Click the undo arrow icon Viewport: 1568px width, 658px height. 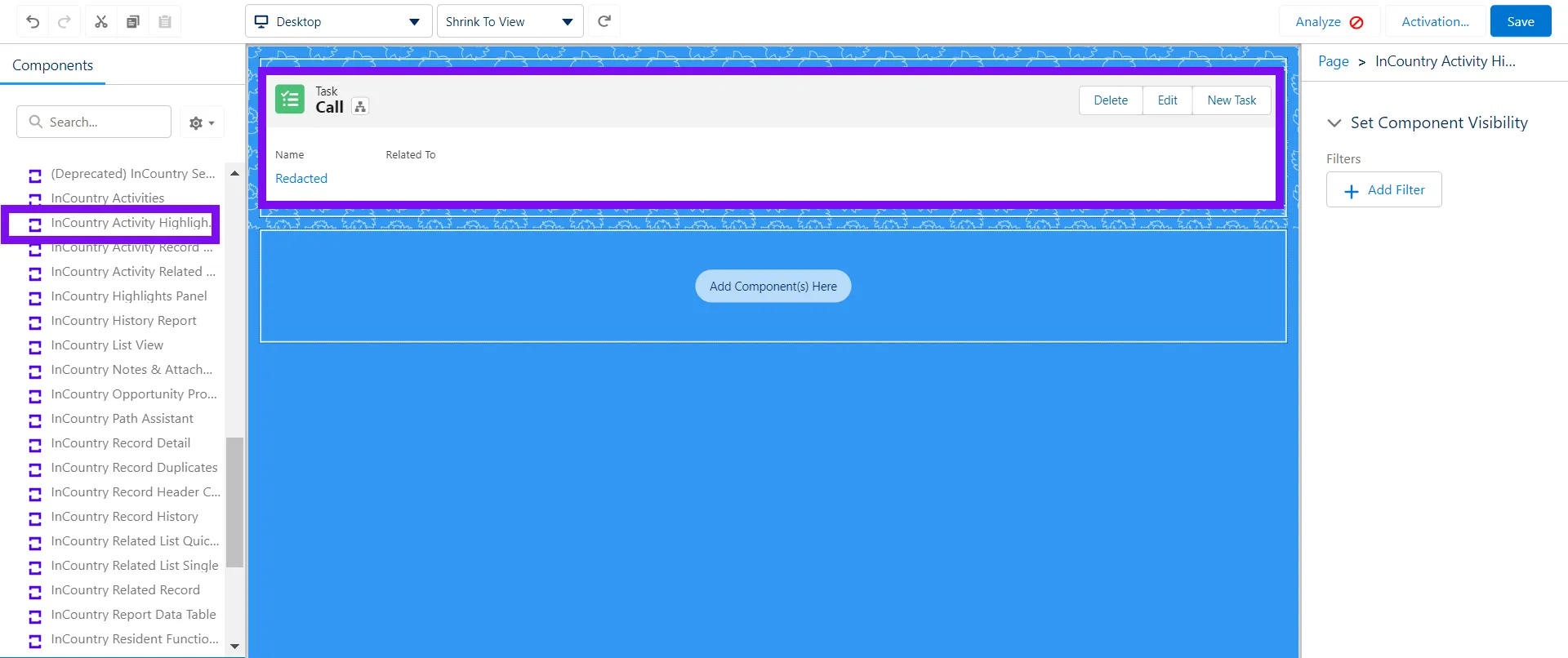pos(33,22)
